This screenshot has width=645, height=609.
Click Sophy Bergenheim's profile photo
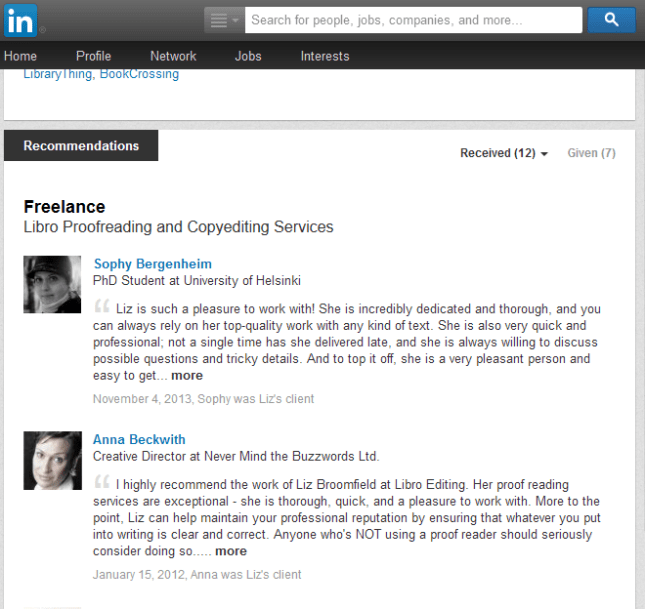(x=52, y=284)
